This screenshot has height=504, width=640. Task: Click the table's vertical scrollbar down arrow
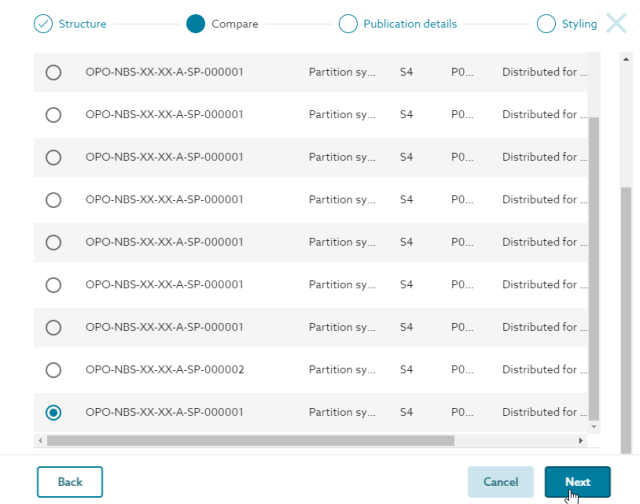594,426
